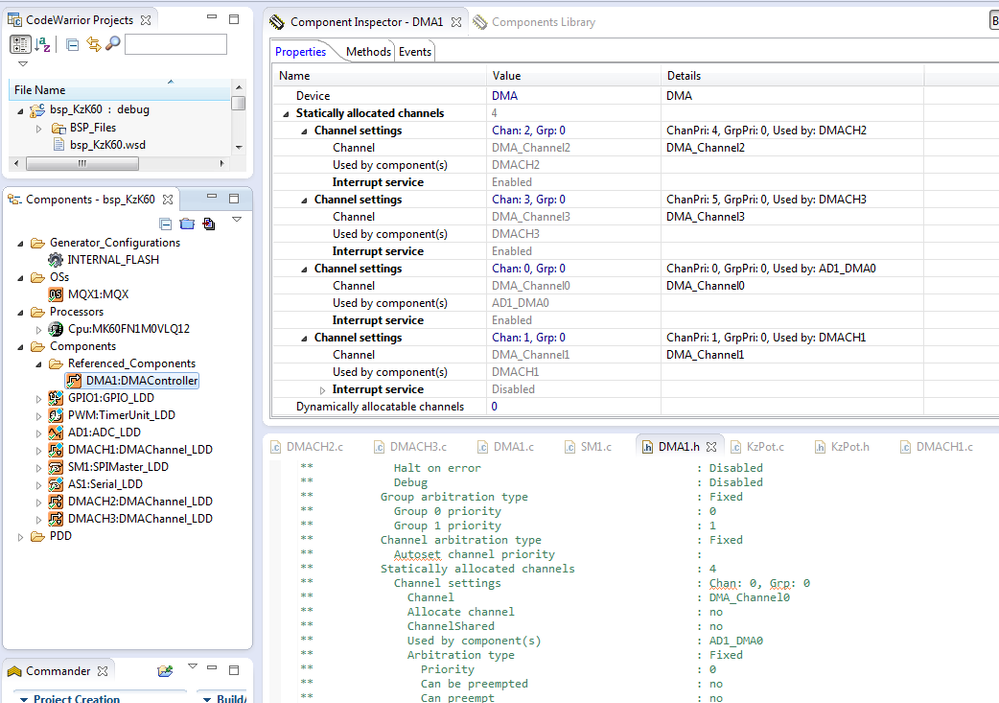The height and width of the screenshot is (703, 999).
Task: Collapse the Statically allocated channels row
Action: pyautogui.click(x=287, y=114)
